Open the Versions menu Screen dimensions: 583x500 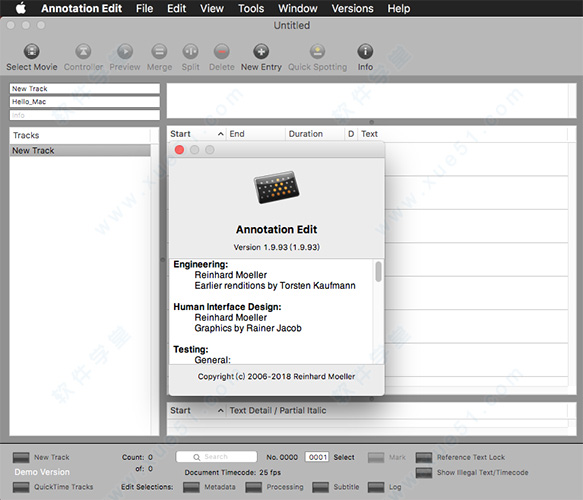[x=352, y=8]
